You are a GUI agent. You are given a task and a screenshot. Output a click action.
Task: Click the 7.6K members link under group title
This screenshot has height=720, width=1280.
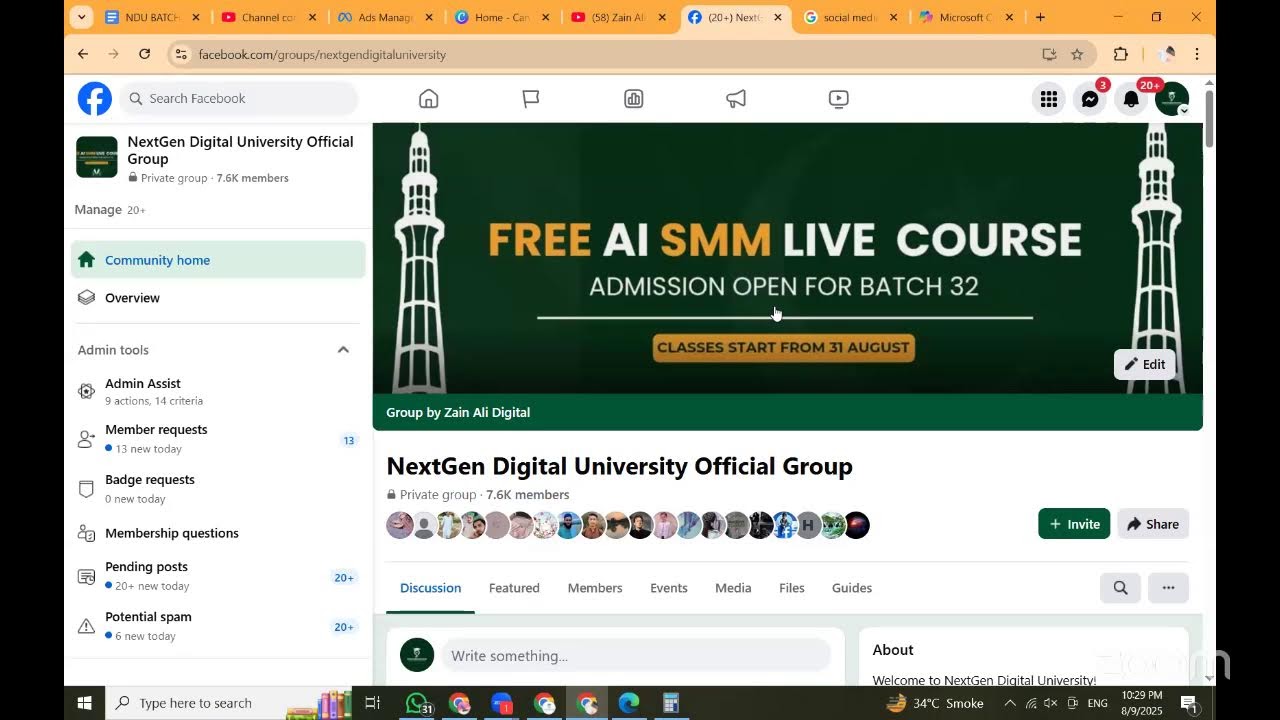pyautogui.click(x=527, y=495)
